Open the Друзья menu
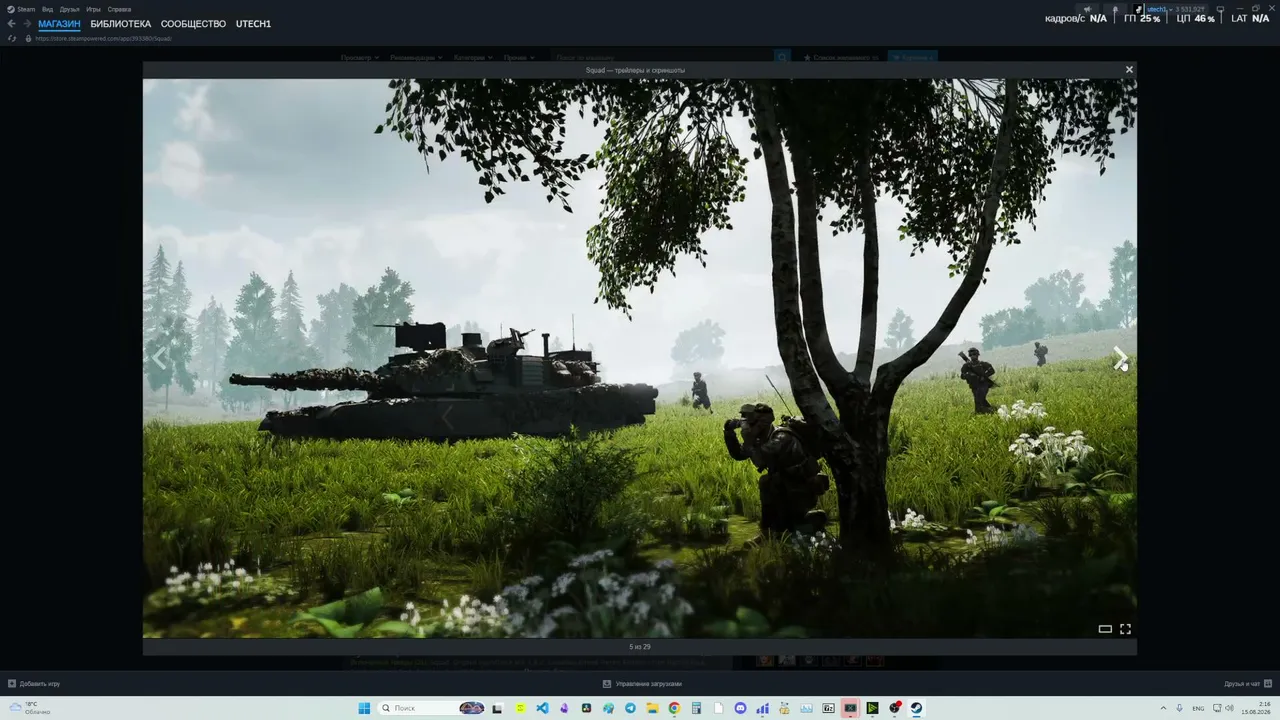Screen dimensions: 1280x720 69,9
